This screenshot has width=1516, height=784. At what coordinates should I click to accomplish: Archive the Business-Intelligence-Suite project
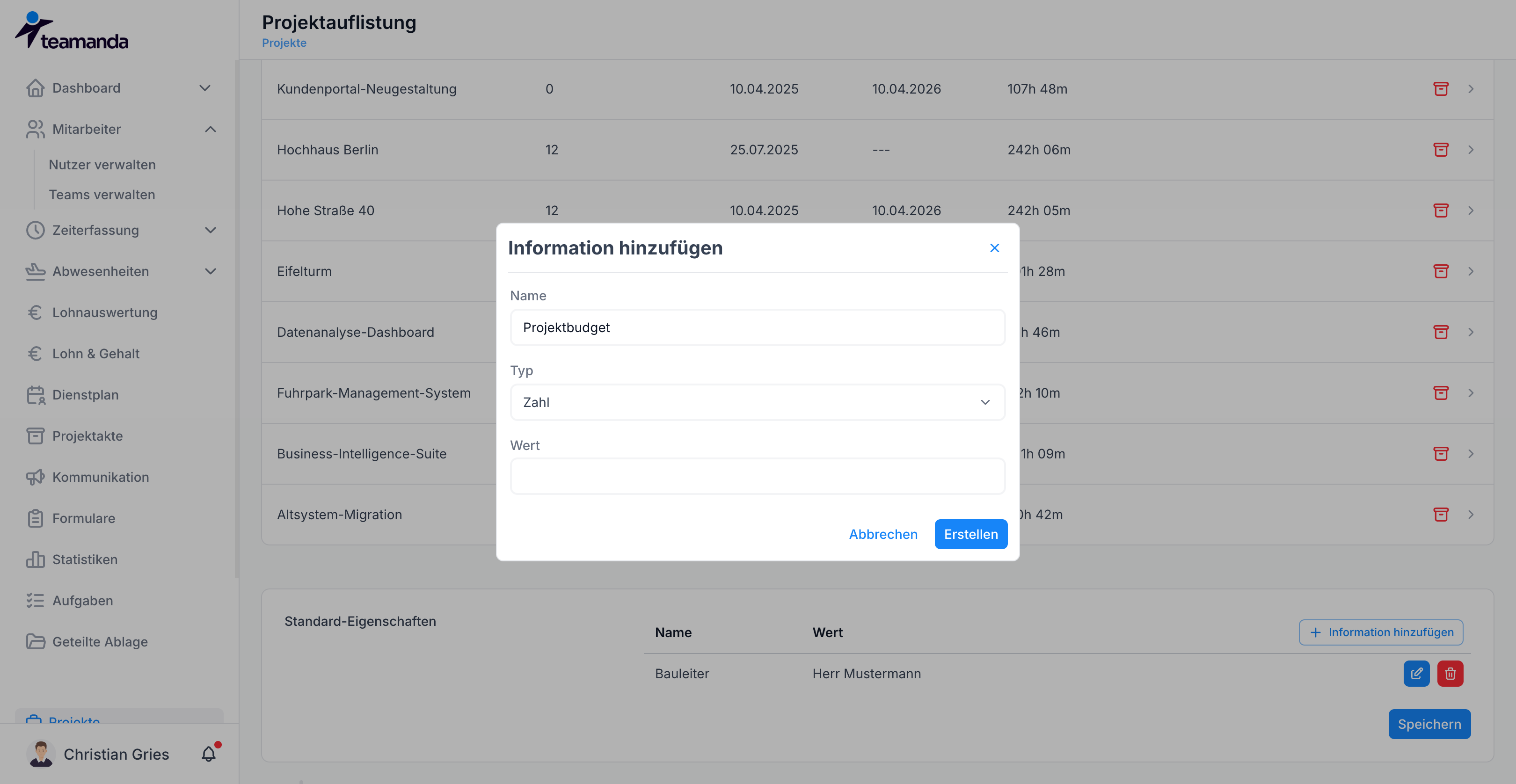point(1440,453)
